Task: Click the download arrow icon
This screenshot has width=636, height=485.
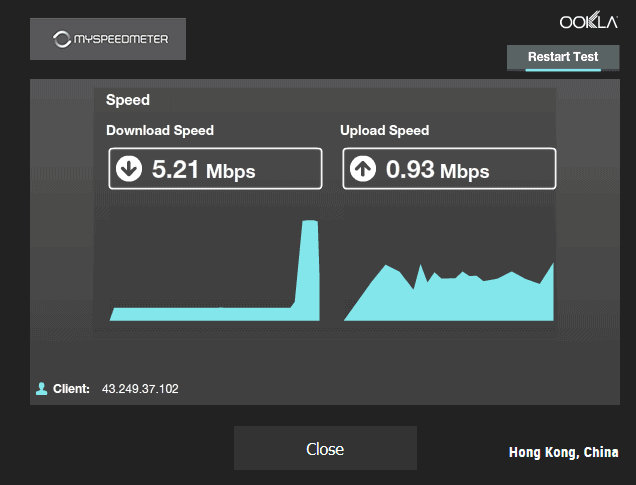Action: coord(129,169)
